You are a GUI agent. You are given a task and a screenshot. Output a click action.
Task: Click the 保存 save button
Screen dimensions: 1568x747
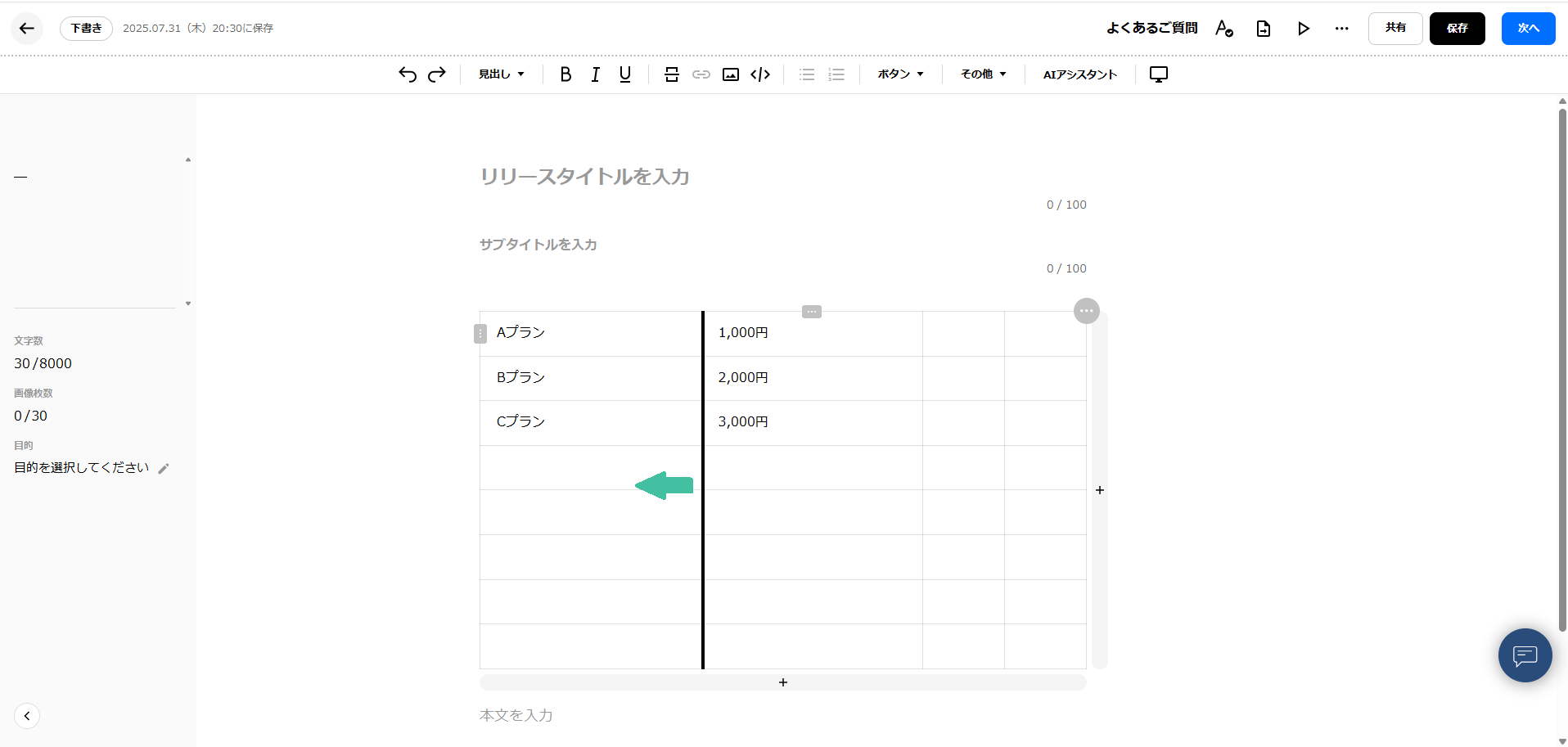tap(1457, 28)
